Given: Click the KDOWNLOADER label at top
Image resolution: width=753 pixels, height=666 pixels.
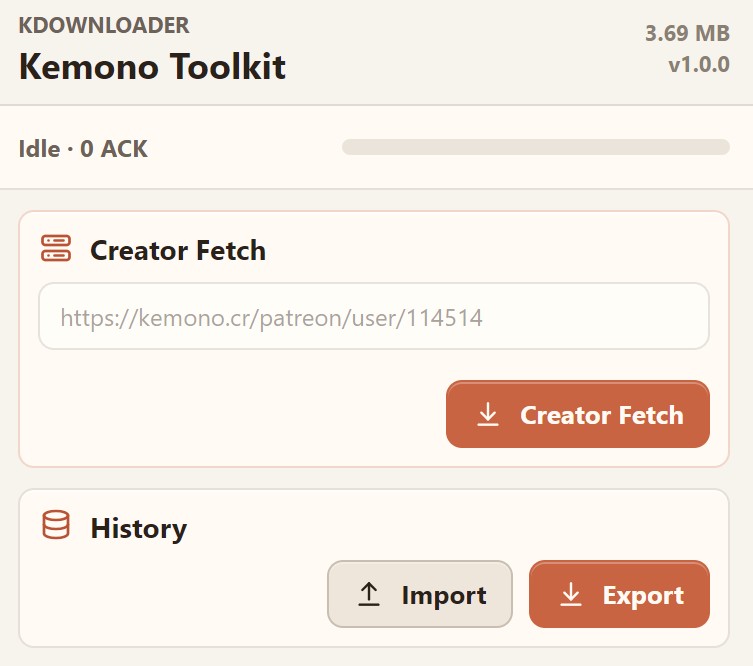Looking at the screenshot, I should coord(104,25).
